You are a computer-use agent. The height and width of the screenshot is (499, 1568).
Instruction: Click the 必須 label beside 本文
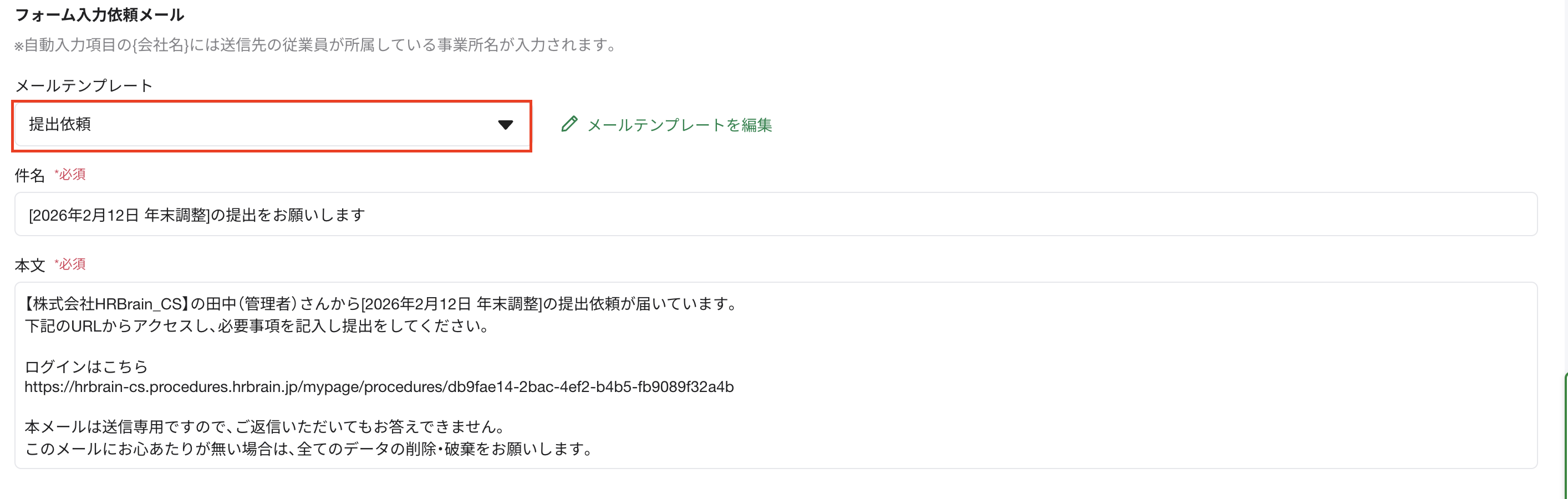(x=70, y=264)
